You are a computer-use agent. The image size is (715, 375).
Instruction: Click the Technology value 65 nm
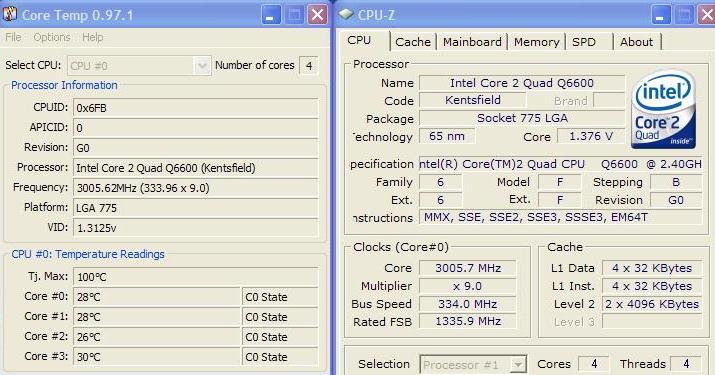446,136
